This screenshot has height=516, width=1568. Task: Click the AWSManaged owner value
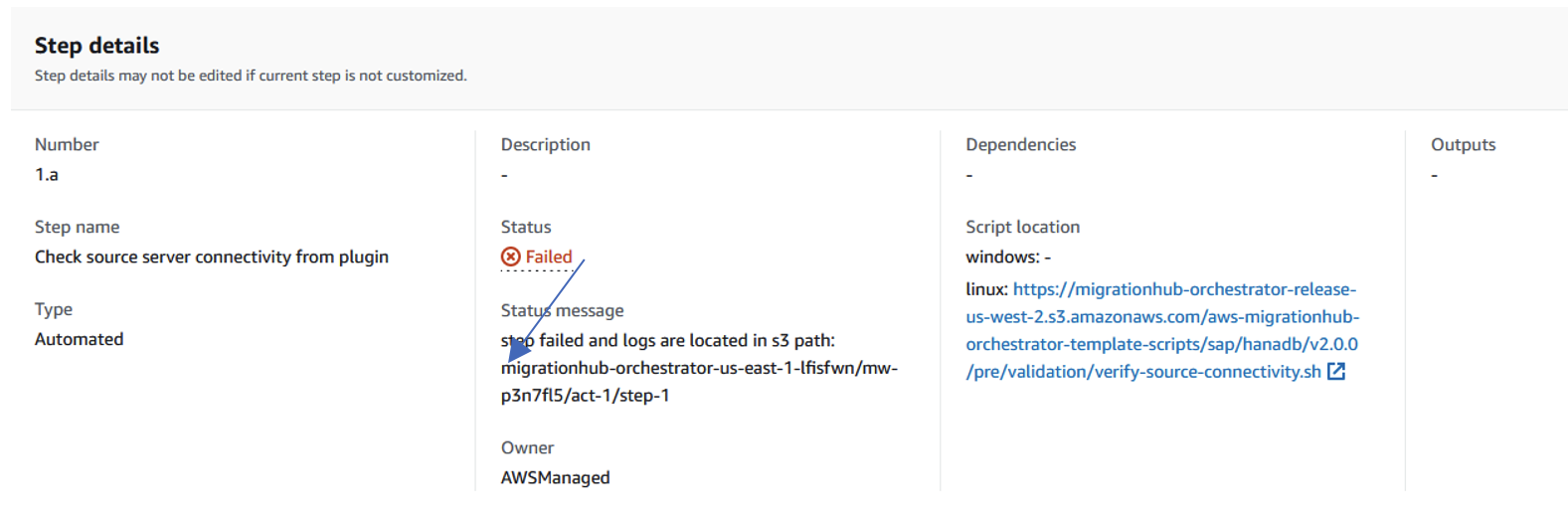[555, 477]
